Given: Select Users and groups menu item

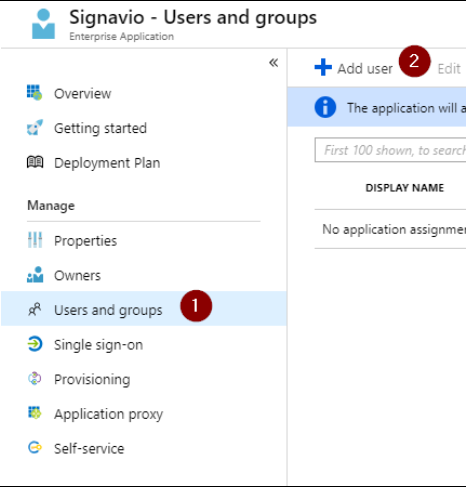Looking at the screenshot, I should (x=143, y=308).
